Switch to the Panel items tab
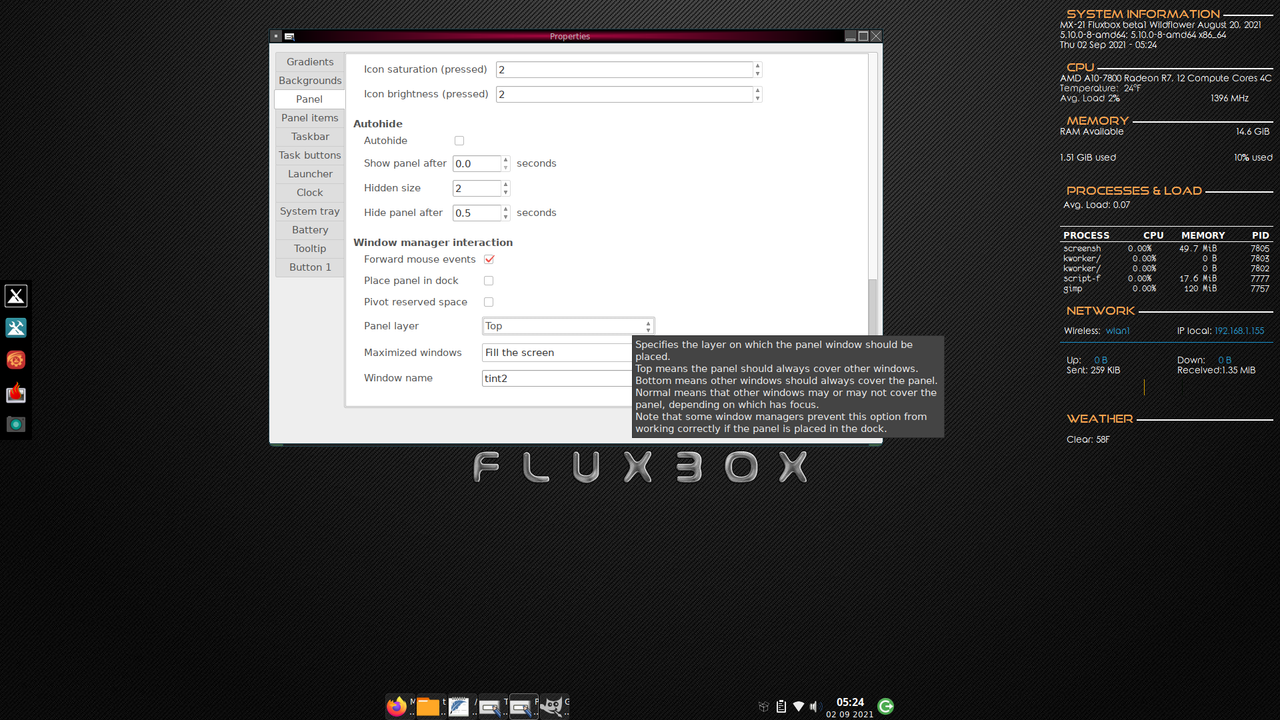Screen dimensions: 1280x720 [x=310, y=118]
